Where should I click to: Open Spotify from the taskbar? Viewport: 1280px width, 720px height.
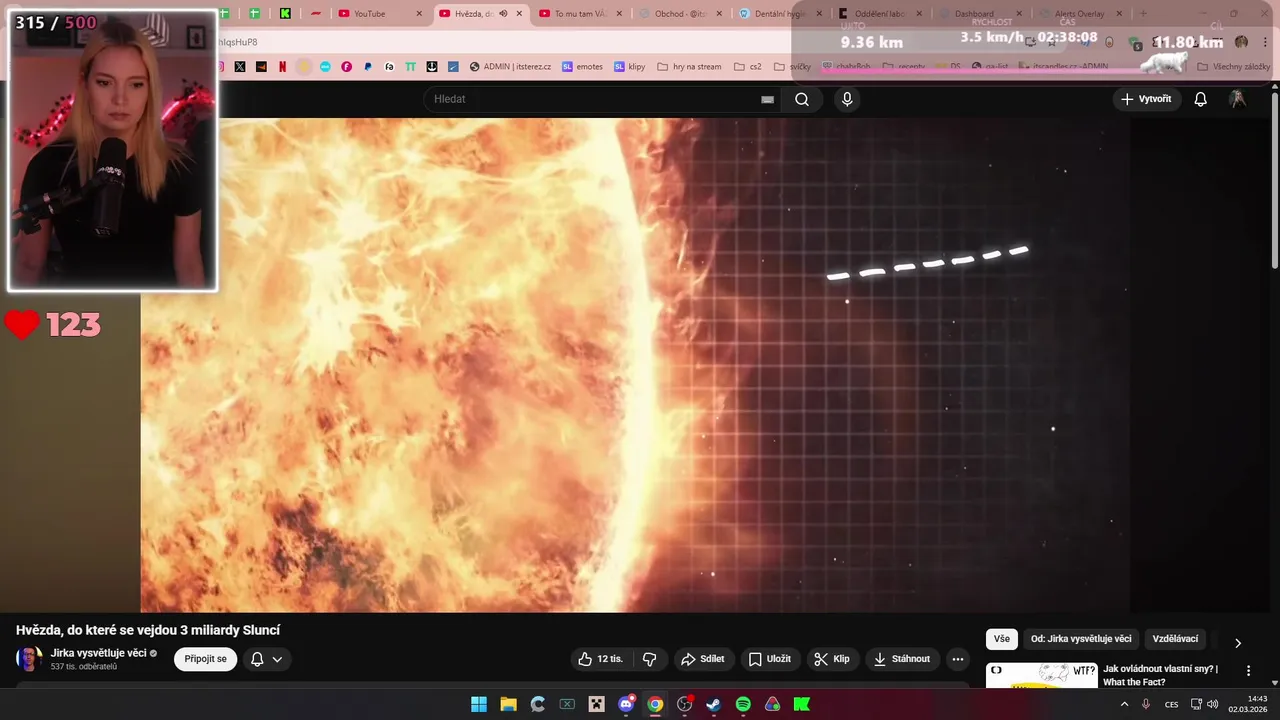(743, 704)
